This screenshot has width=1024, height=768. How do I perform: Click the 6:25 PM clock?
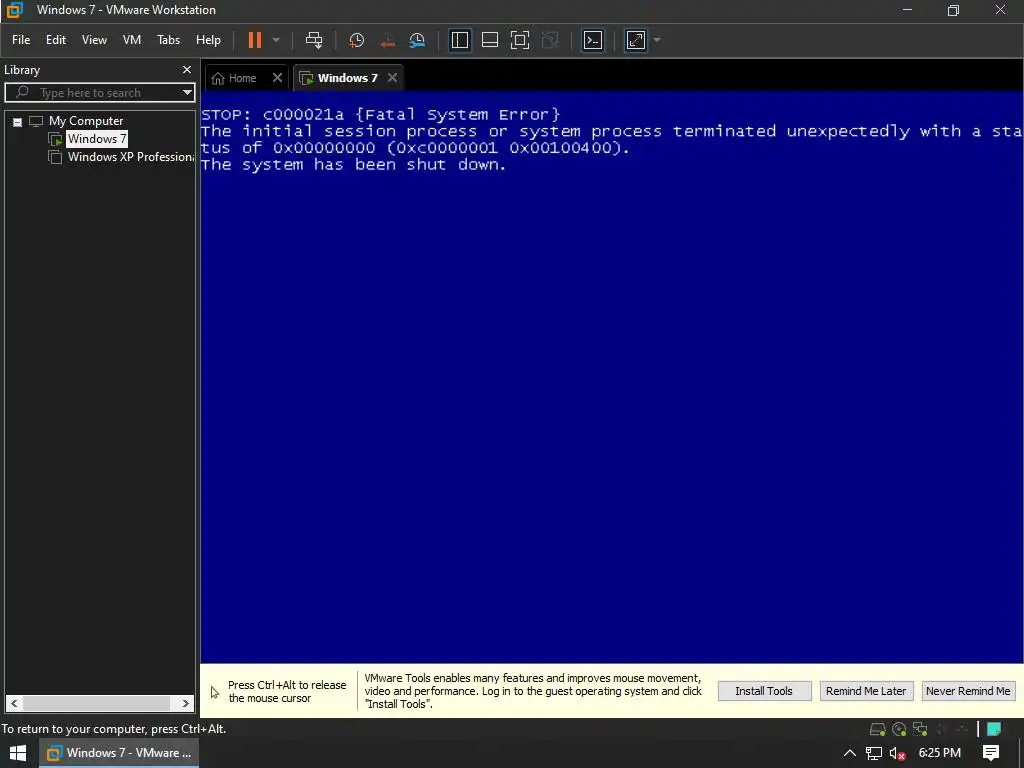(x=939, y=753)
